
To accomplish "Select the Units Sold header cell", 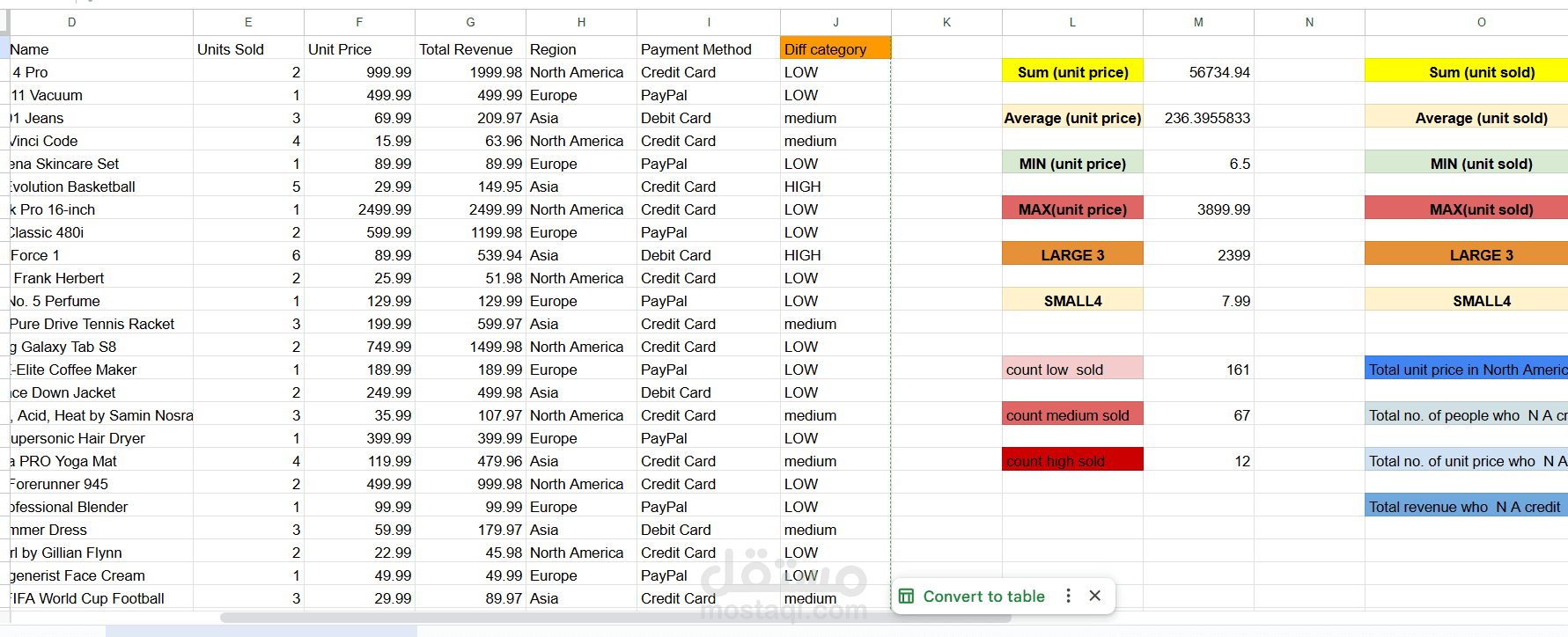I will coord(248,49).
